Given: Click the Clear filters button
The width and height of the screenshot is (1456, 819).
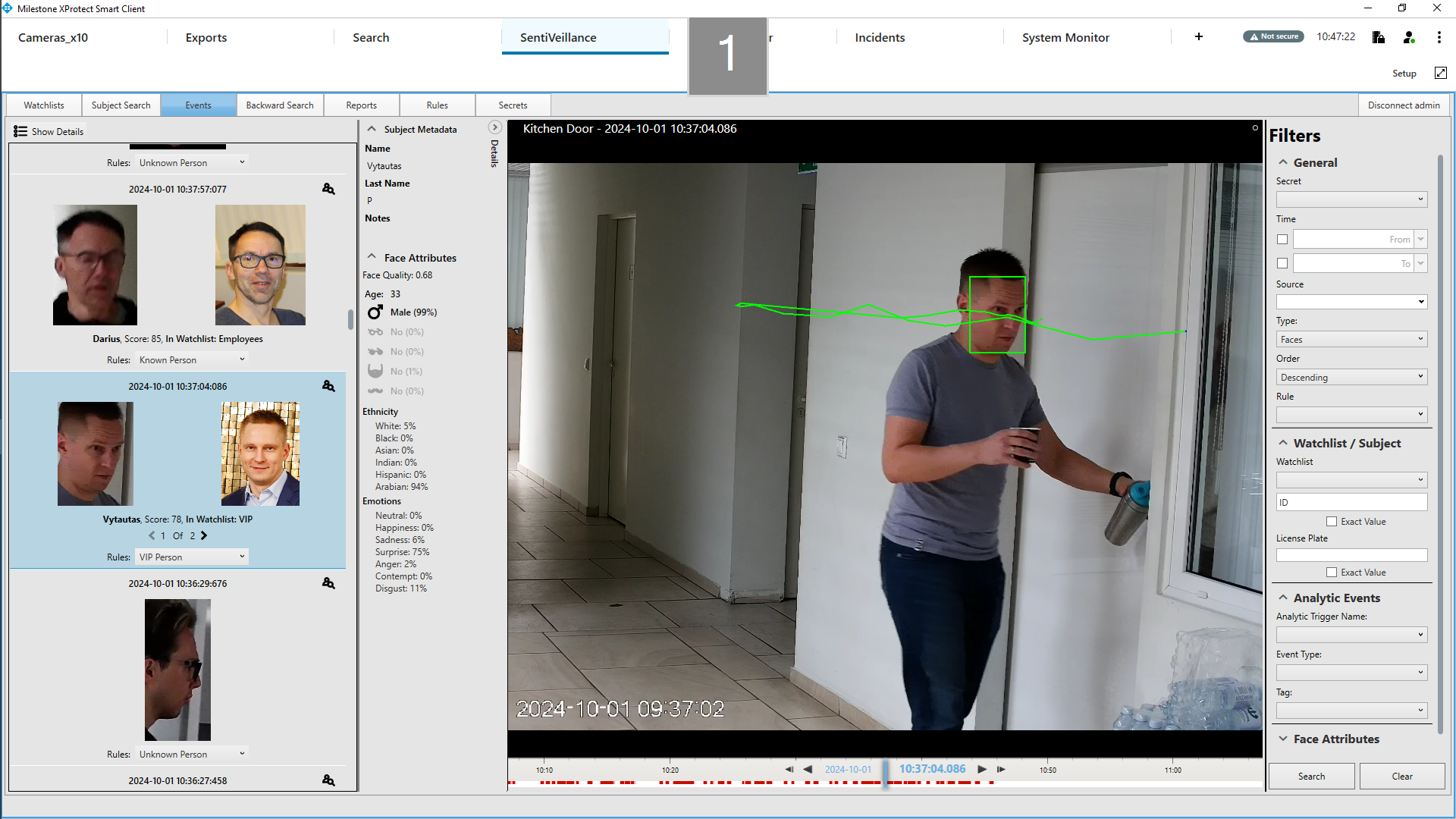Looking at the screenshot, I should [1402, 777].
